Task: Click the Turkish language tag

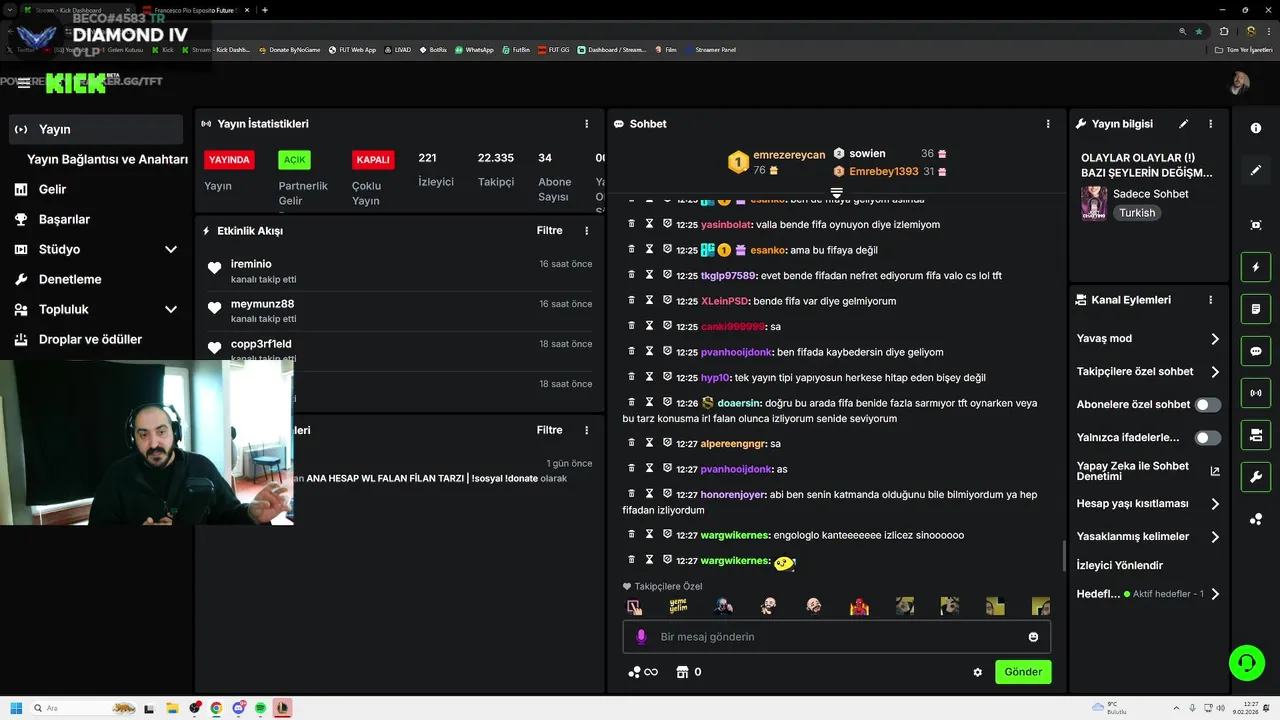Action: pos(1137,213)
